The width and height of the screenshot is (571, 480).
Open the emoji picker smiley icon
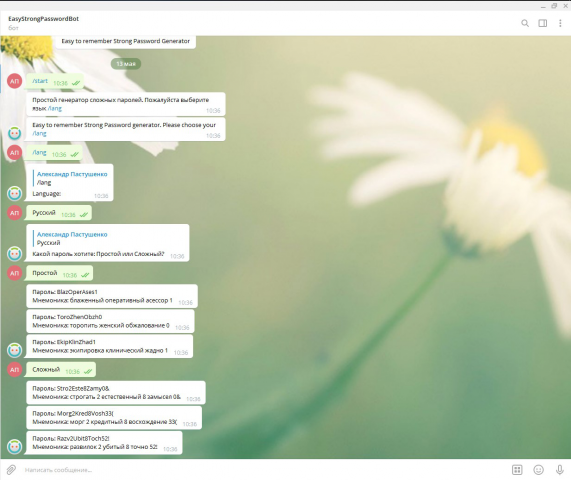point(539,470)
